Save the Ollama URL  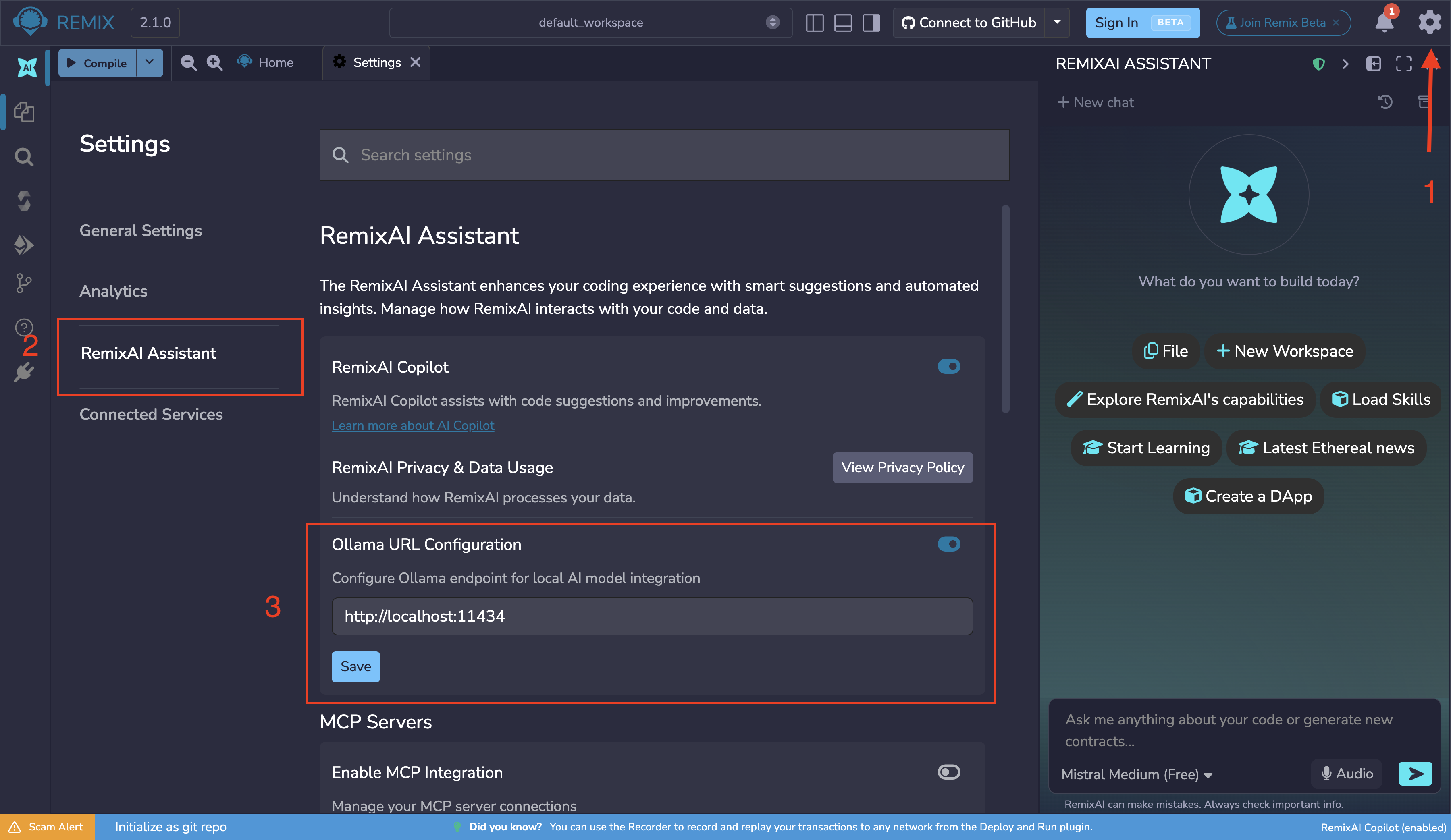(x=355, y=666)
